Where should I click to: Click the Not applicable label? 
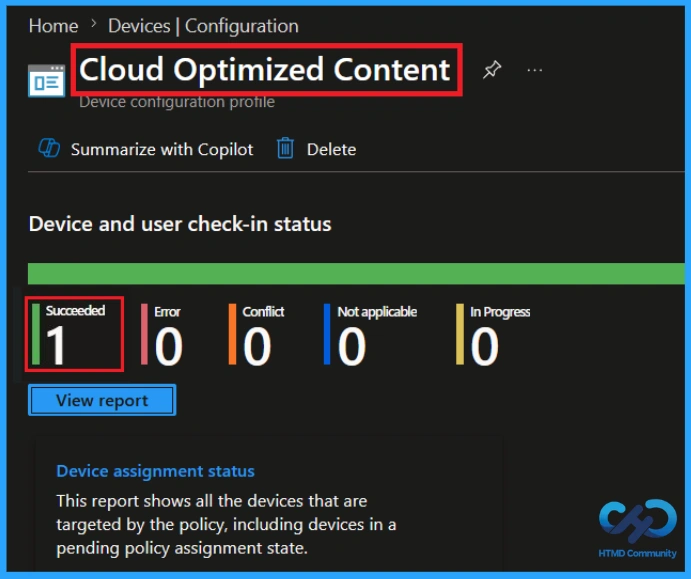[x=377, y=312]
